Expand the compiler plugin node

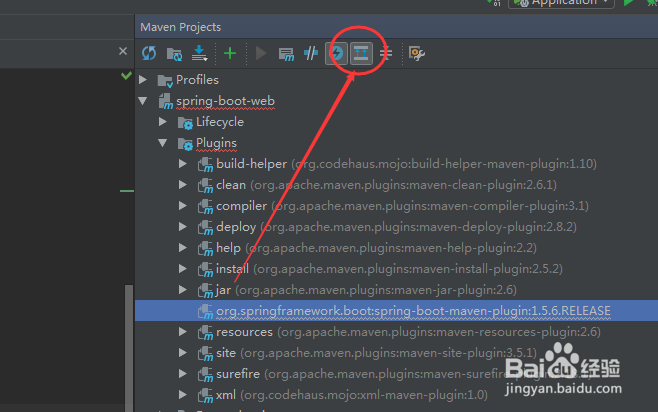point(183,206)
